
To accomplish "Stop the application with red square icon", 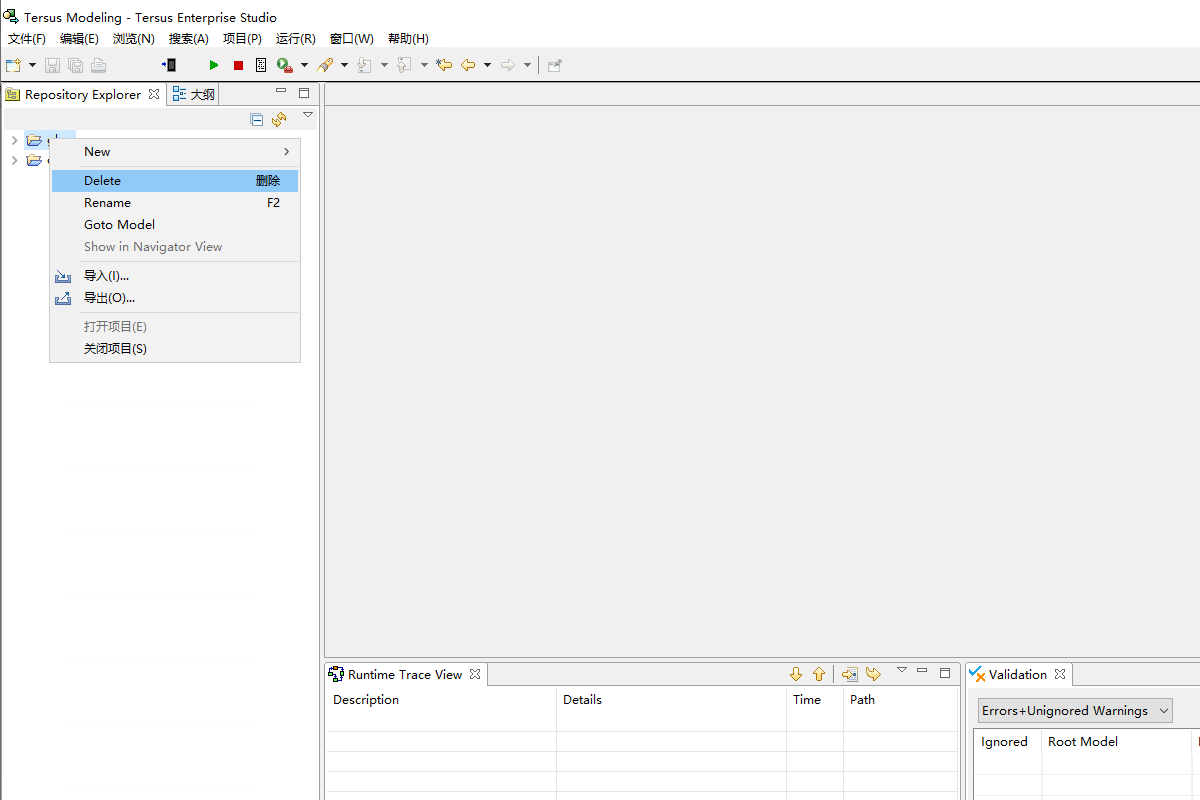I will click(238, 65).
